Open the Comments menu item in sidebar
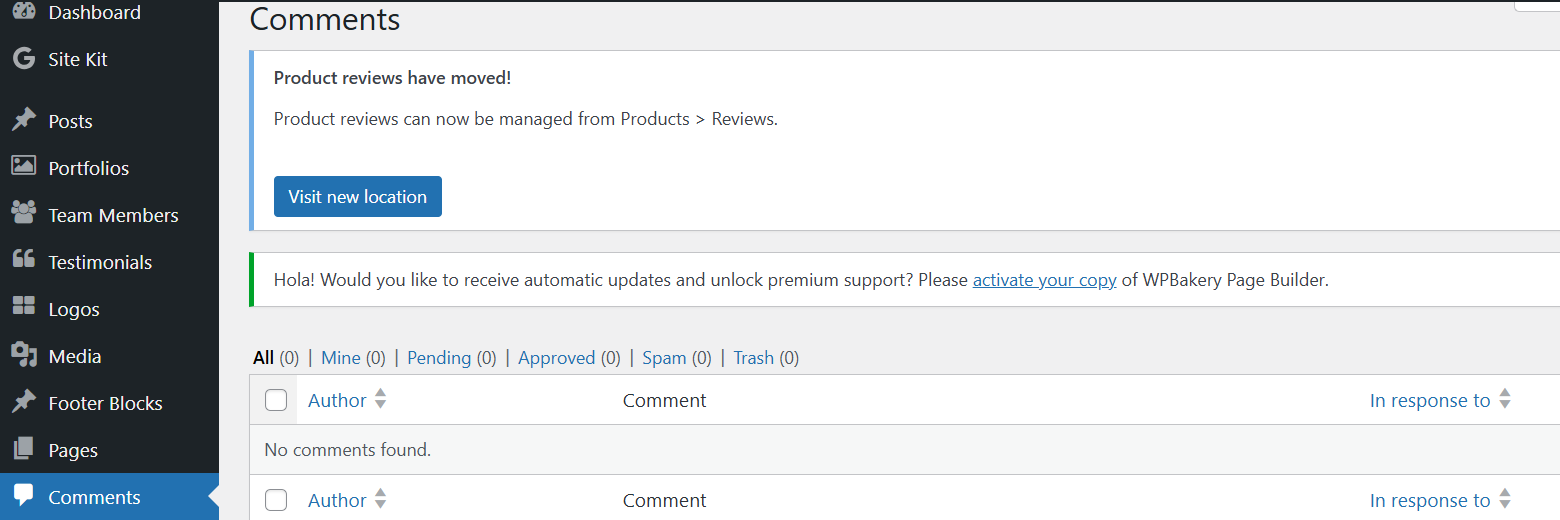This screenshot has width=1560, height=520. pyautogui.click(x=94, y=497)
